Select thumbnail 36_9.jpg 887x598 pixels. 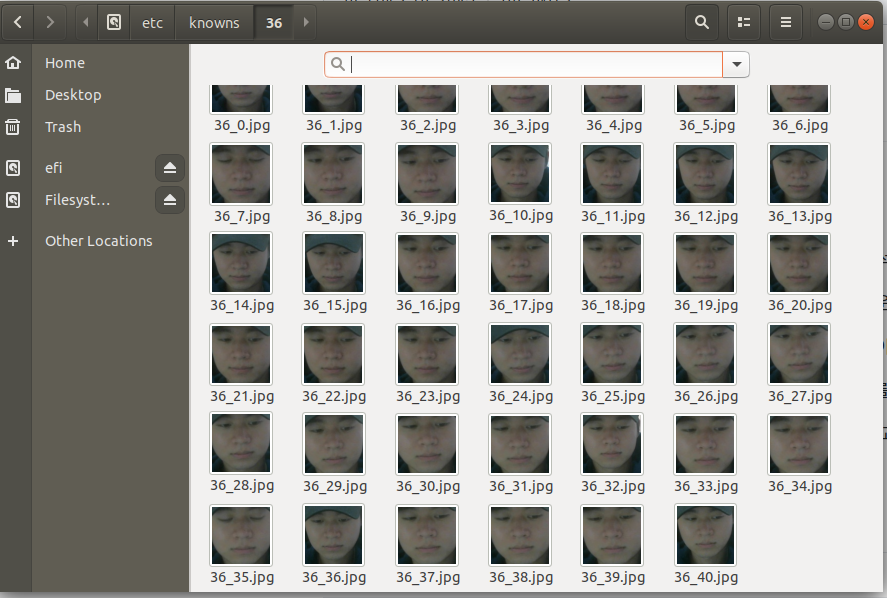(x=427, y=174)
